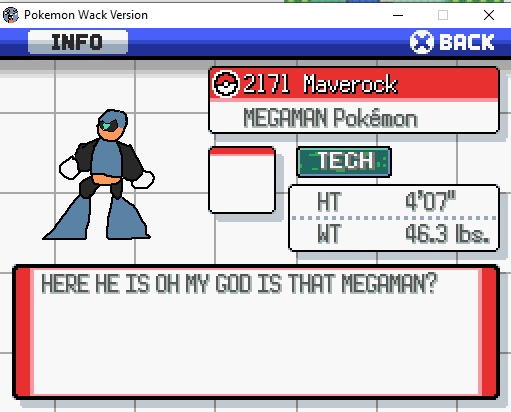511x412 pixels.
Task: Select the INFO tab
Action: (78, 42)
